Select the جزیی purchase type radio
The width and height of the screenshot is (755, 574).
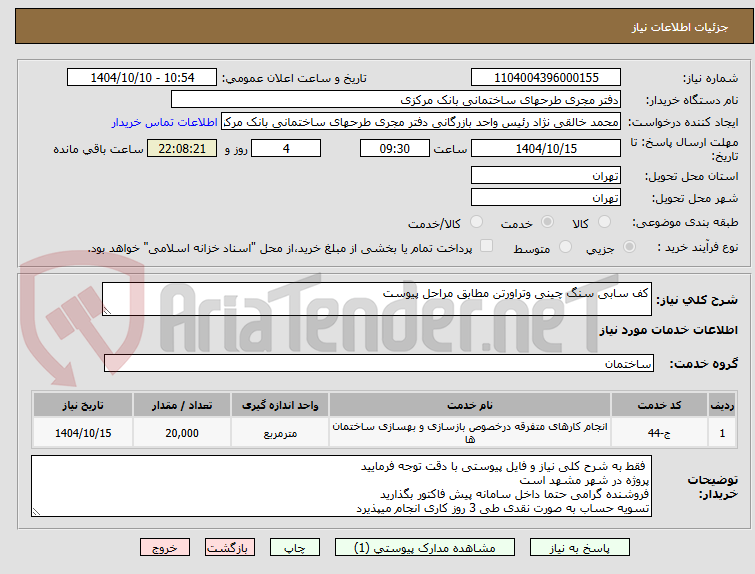(x=629, y=247)
